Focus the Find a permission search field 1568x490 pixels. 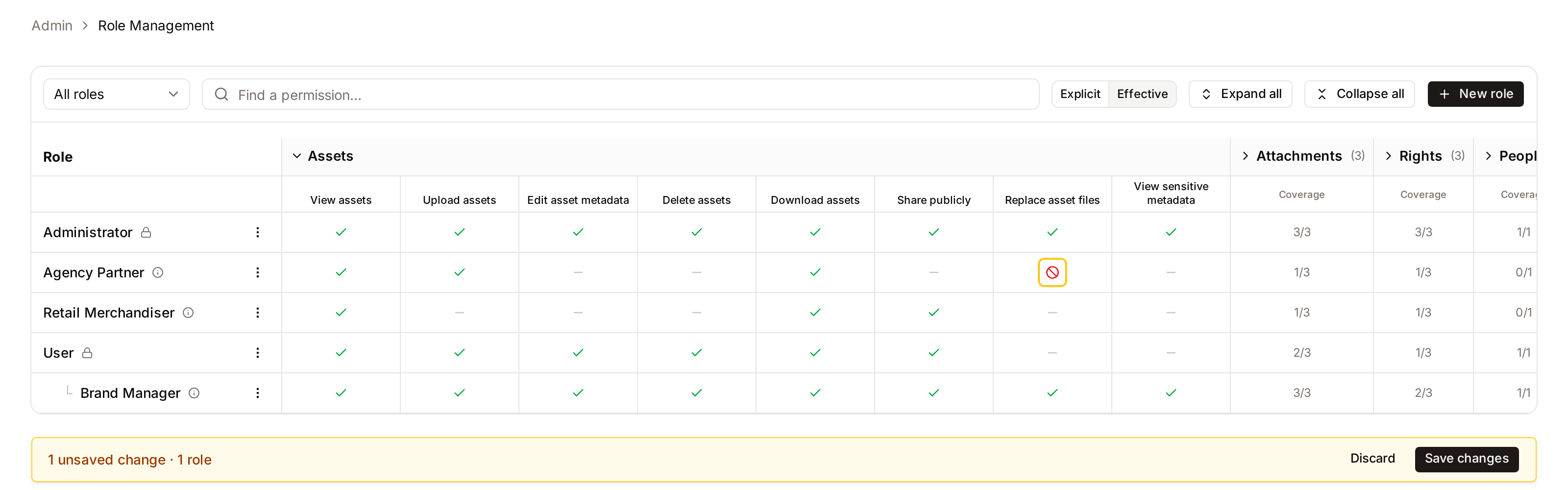tap(620, 94)
